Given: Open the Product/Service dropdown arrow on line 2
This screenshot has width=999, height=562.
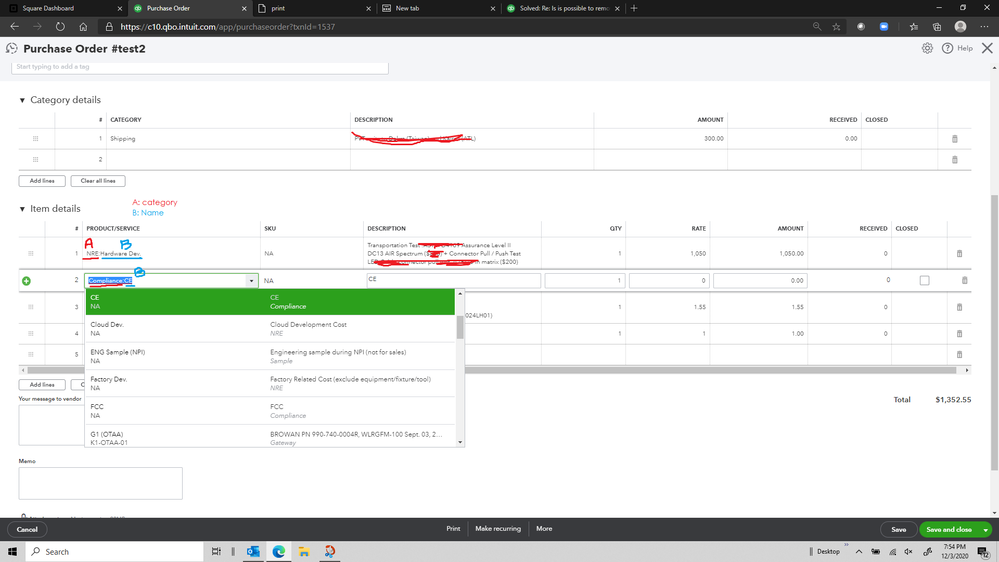Looking at the screenshot, I should coord(251,281).
